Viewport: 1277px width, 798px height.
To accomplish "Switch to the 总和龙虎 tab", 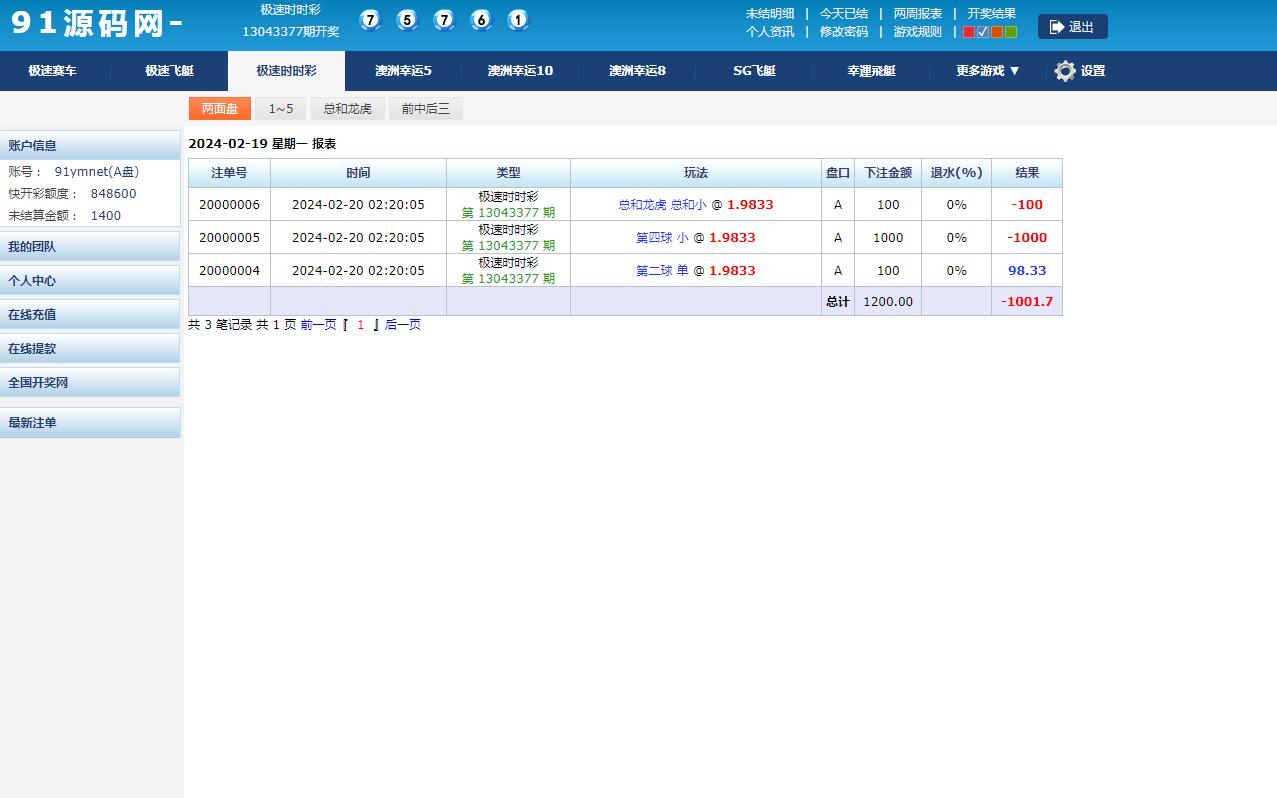I will (347, 108).
